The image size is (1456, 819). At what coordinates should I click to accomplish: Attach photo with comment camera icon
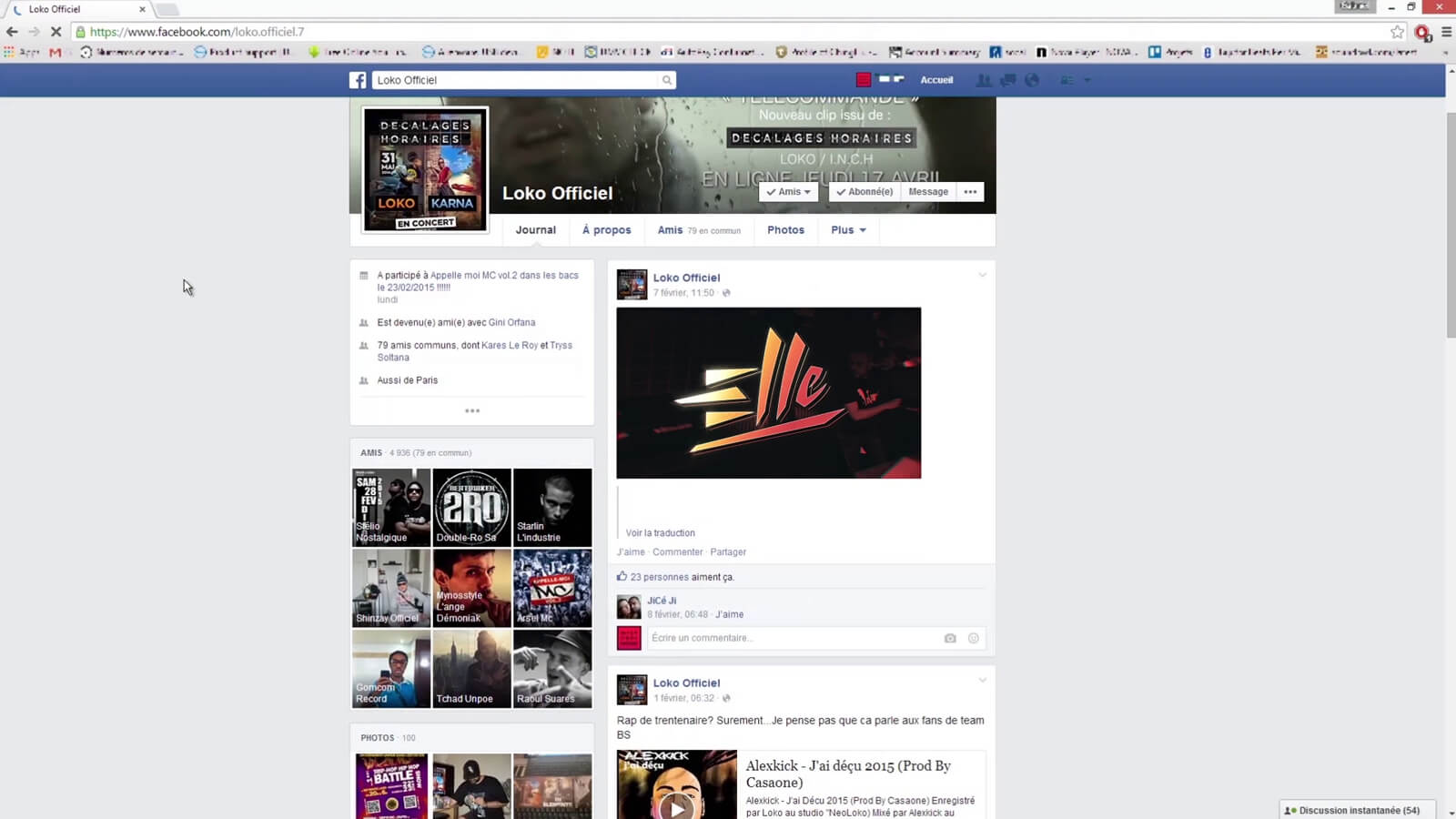point(950,639)
